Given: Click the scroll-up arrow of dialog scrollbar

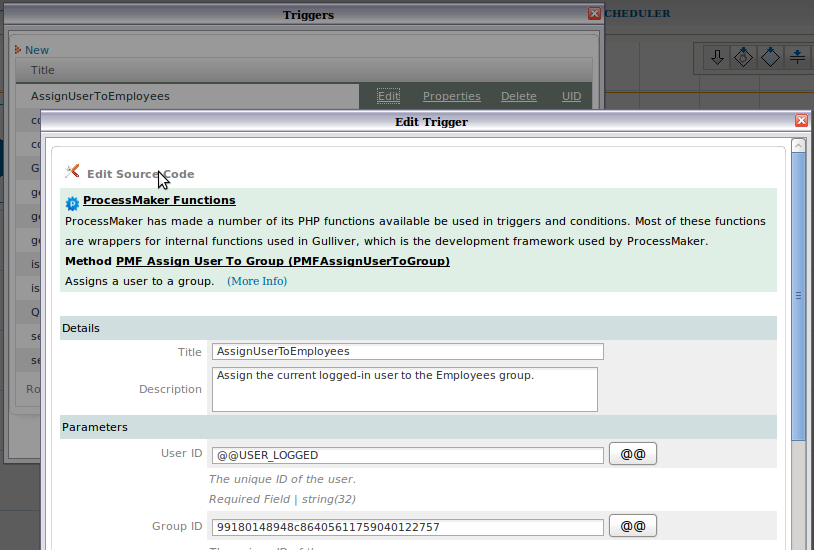Looking at the screenshot, I should 798,146.
